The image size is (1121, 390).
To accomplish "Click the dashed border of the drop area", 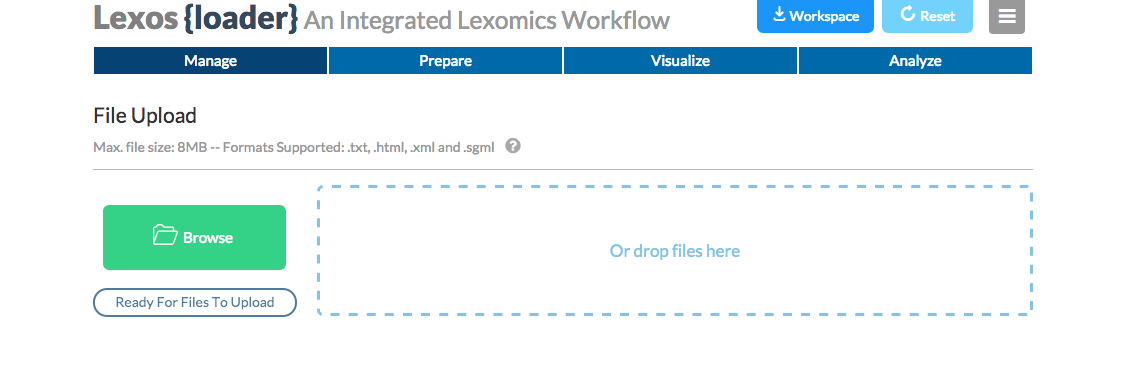I will pyautogui.click(x=675, y=187).
